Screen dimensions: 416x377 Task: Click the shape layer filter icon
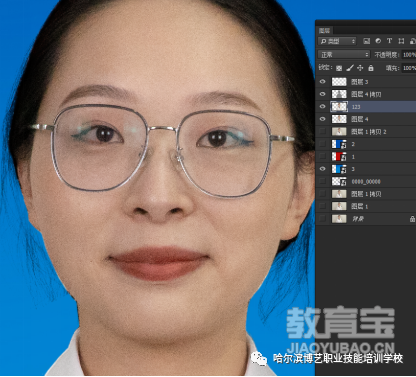[x=401, y=41]
